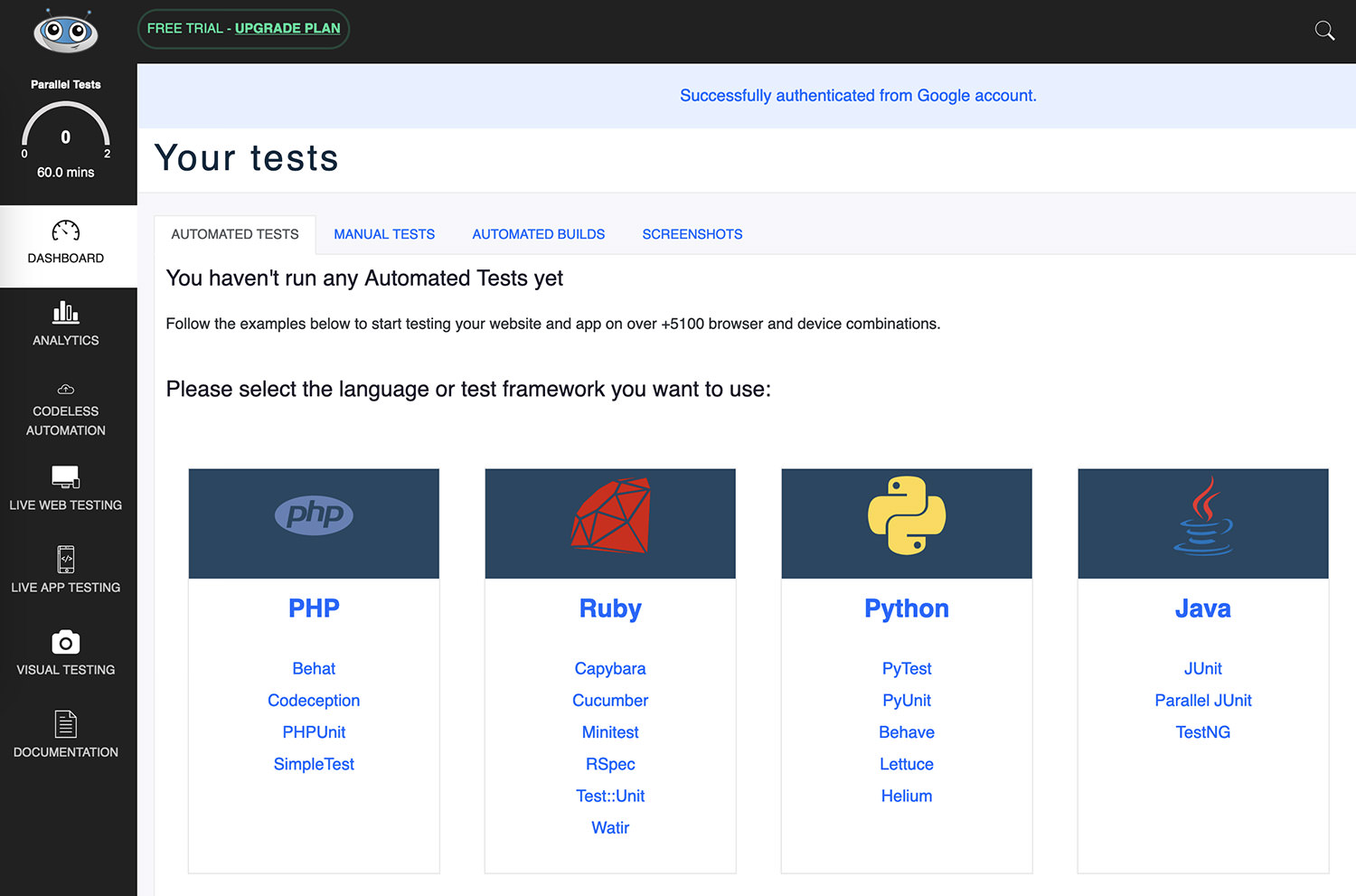Open Visual Testing camera icon
Viewport: 1356px width, 896px height.
(x=66, y=642)
